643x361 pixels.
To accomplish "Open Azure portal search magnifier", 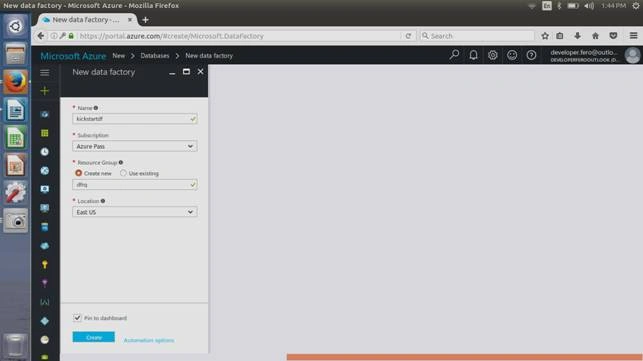I will click(x=454, y=55).
